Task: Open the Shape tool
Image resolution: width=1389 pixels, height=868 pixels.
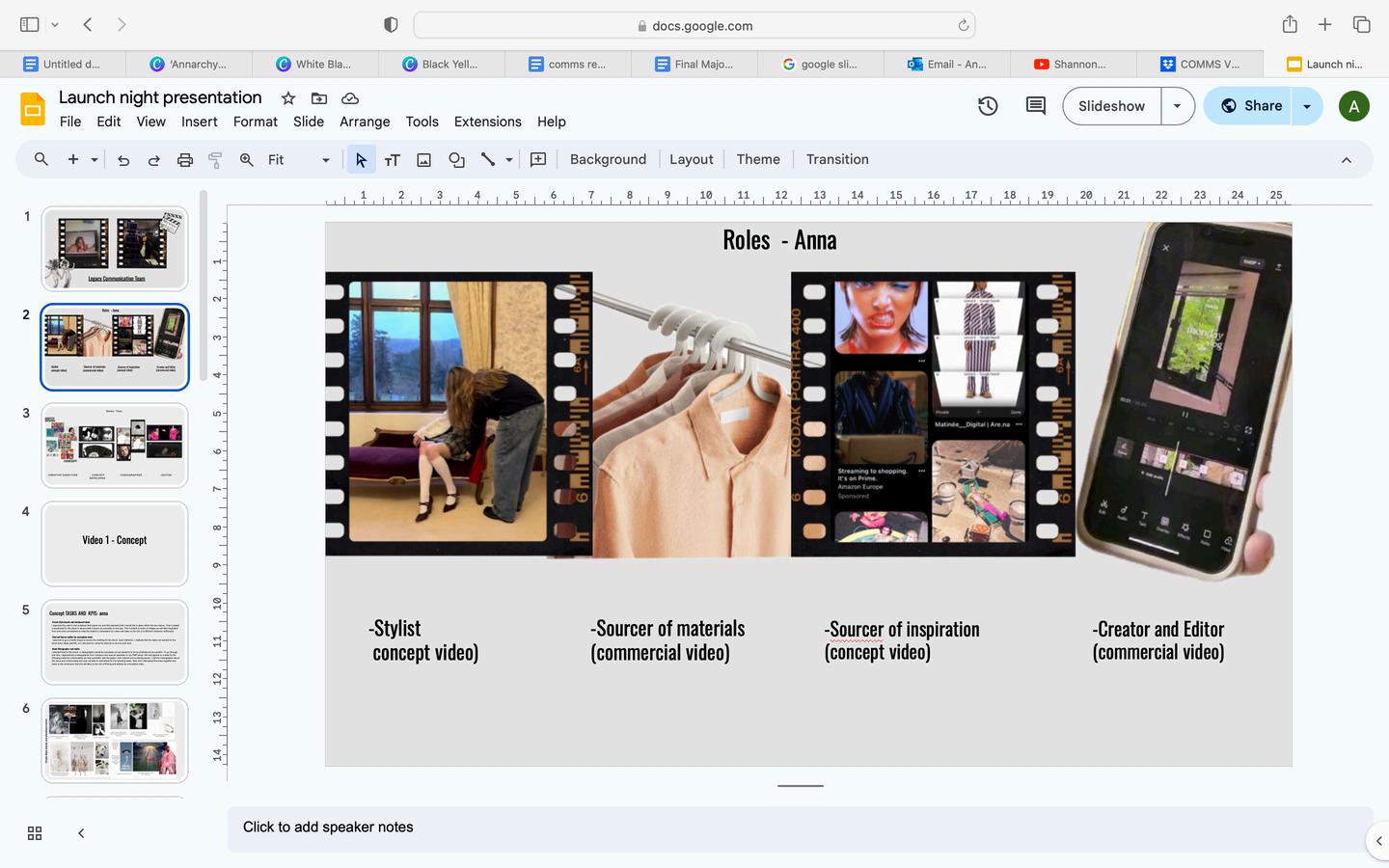Action: pyautogui.click(x=456, y=160)
